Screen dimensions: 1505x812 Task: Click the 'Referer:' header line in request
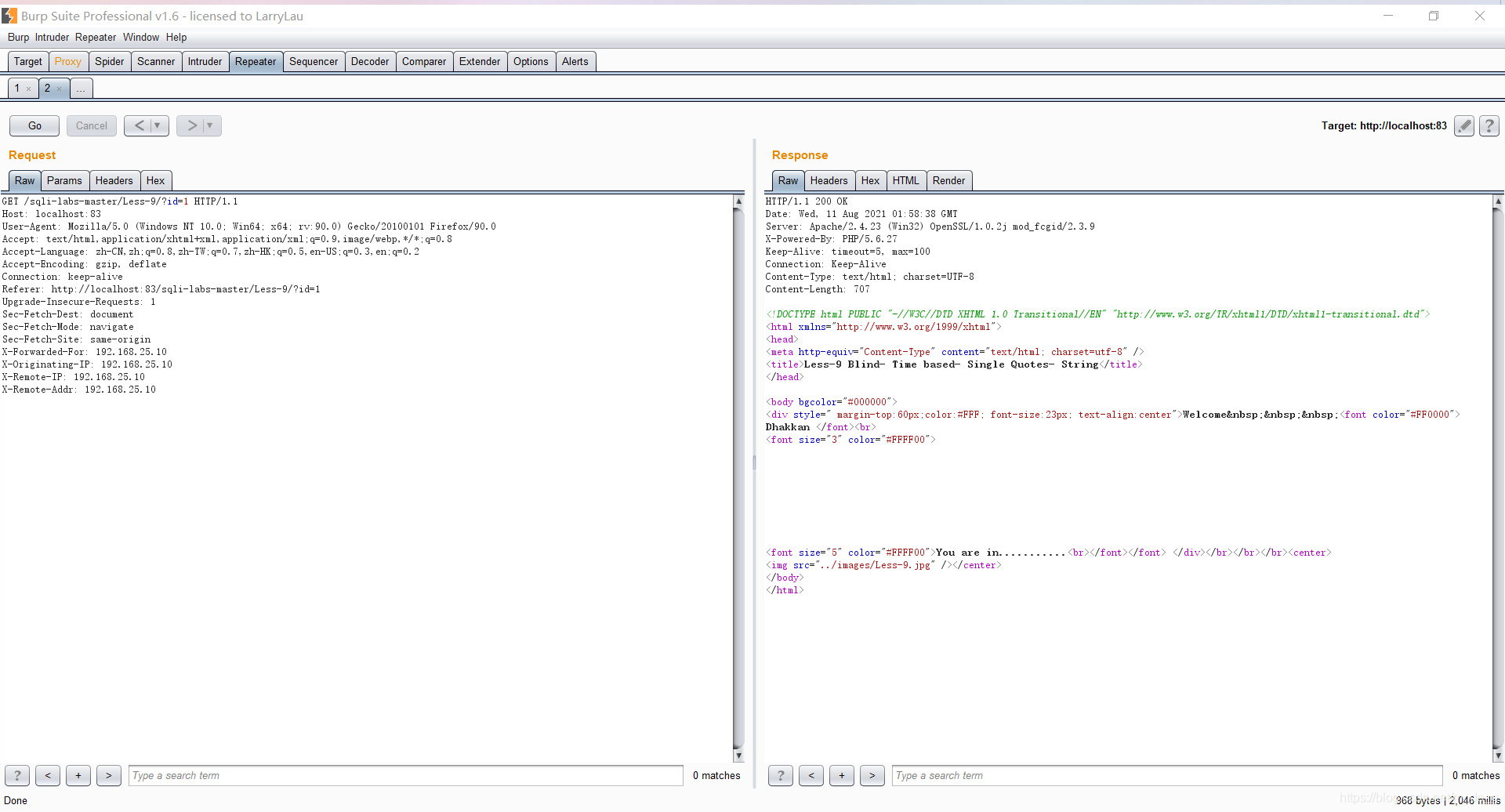click(x=161, y=289)
